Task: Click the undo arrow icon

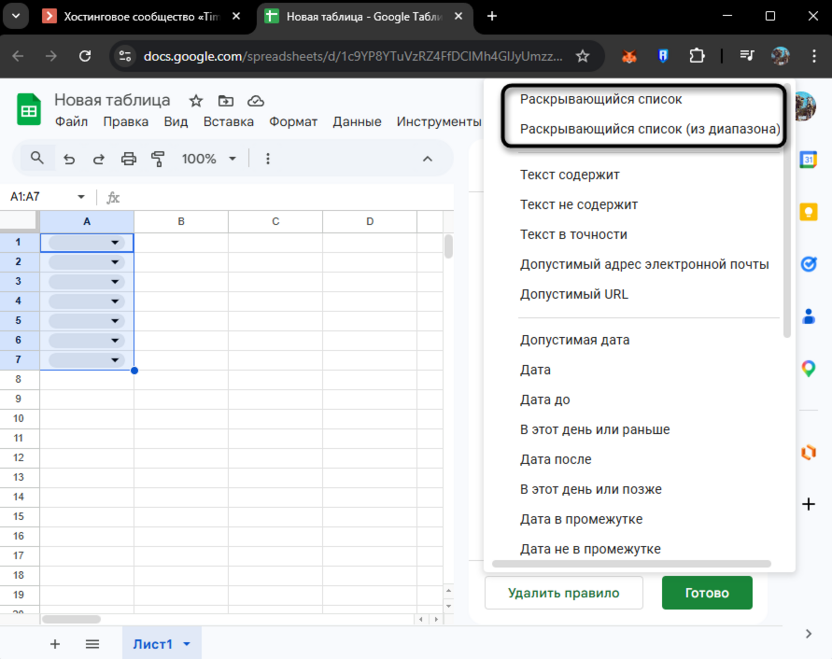Action: pos(69,159)
